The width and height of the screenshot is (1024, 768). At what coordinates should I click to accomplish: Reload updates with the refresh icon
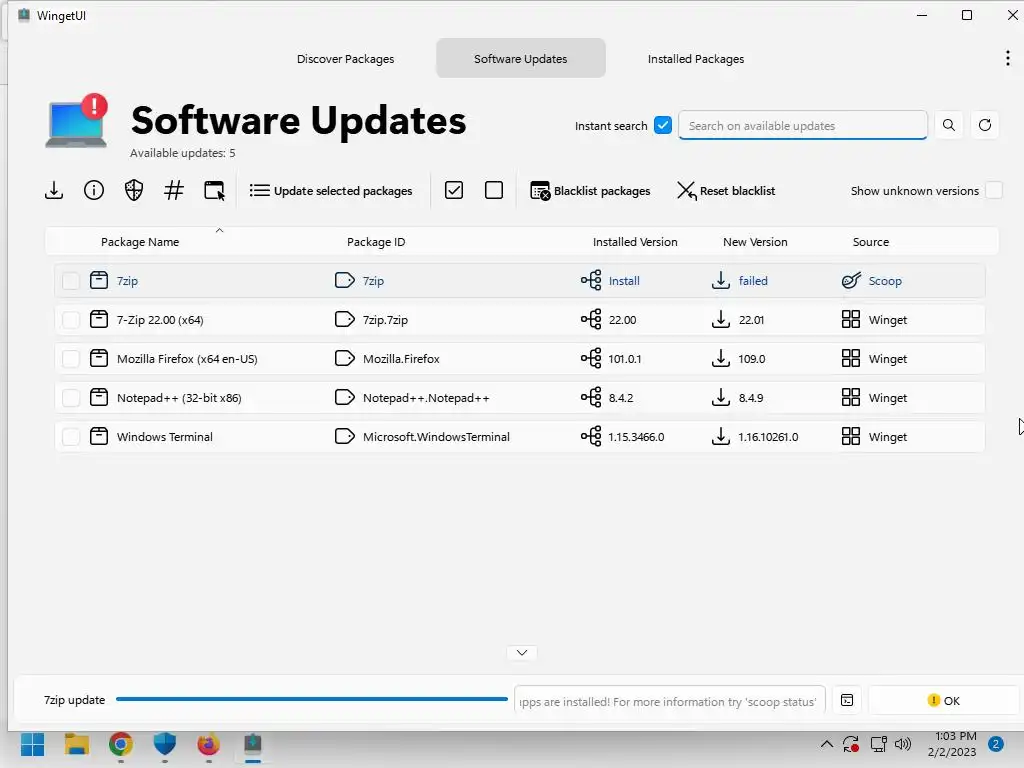[x=985, y=125]
